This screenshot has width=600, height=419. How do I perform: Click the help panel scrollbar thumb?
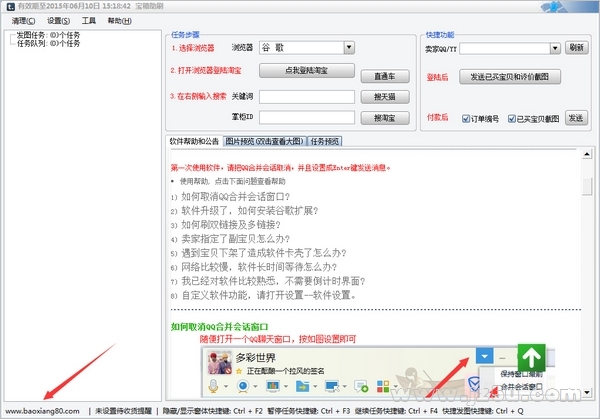[x=587, y=186]
